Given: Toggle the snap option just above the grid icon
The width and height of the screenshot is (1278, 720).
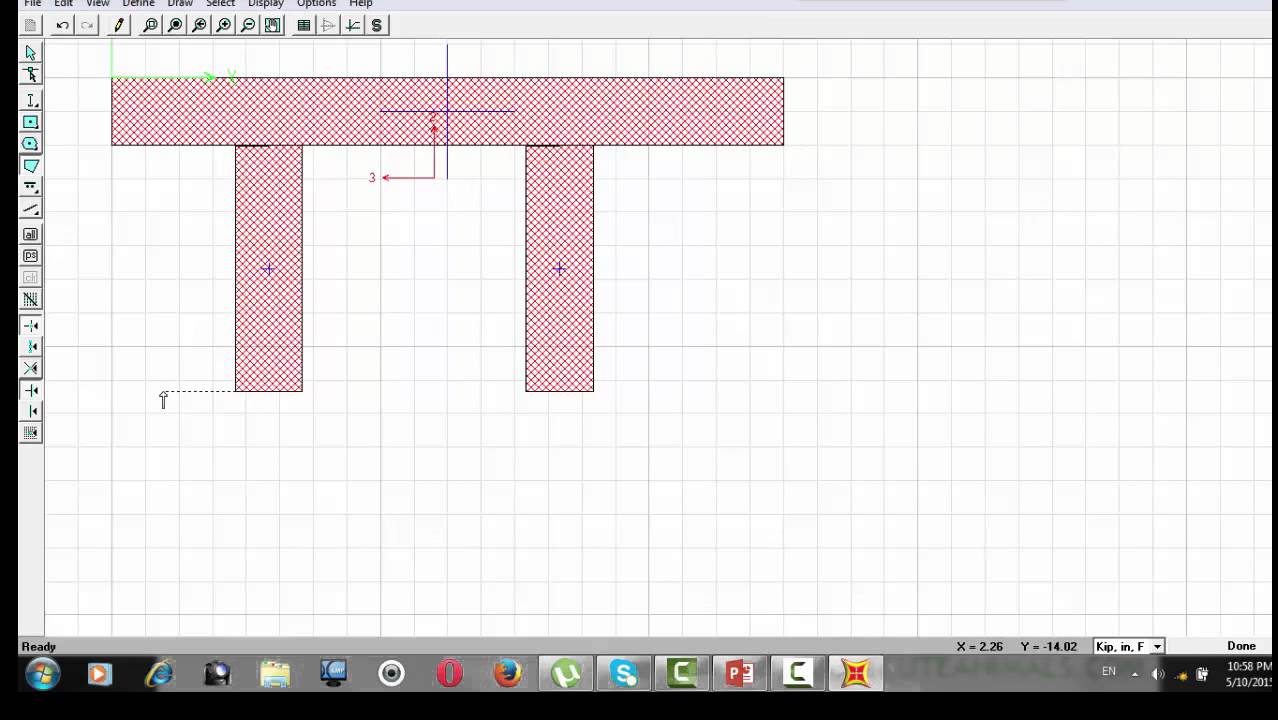Looking at the screenshot, I should click(x=31, y=411).
